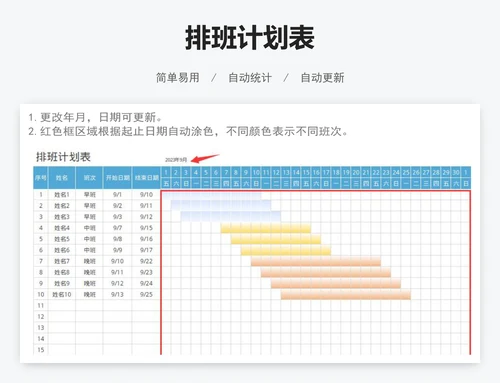500x383 pixels.
Task: Select the 班次 column header
Action: 89,178
